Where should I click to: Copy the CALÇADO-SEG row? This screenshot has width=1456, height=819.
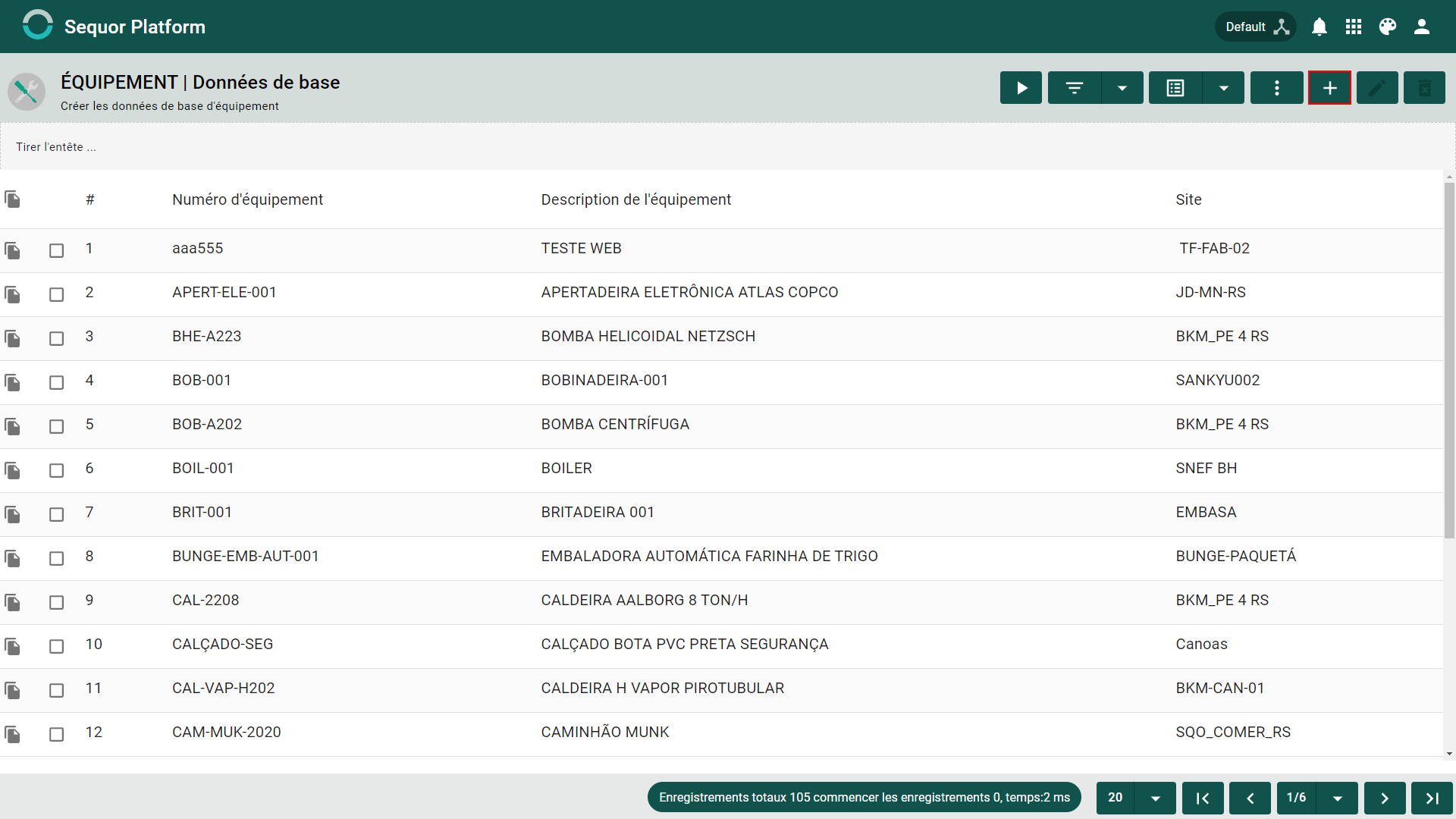[x=12, y=646]
